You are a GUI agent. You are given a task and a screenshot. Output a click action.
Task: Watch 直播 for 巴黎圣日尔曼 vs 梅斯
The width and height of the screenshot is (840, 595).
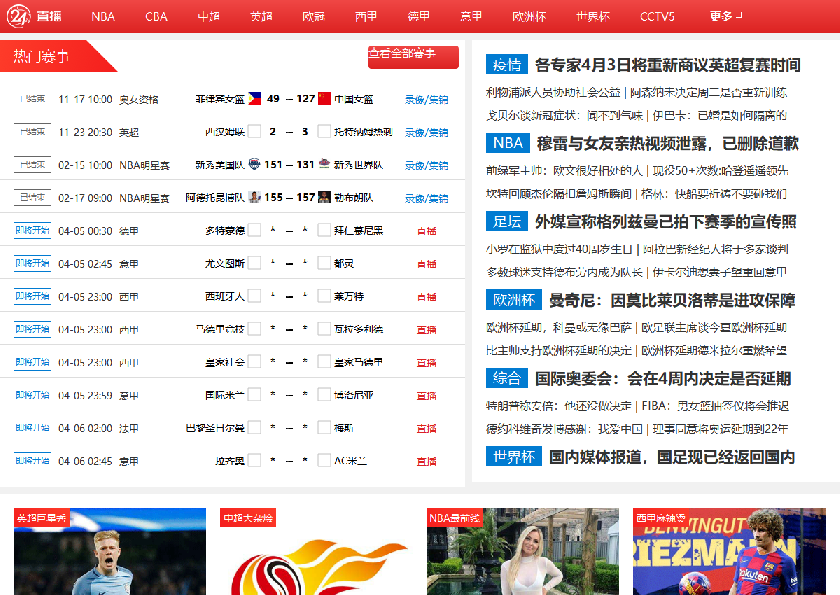click(427, 428)
